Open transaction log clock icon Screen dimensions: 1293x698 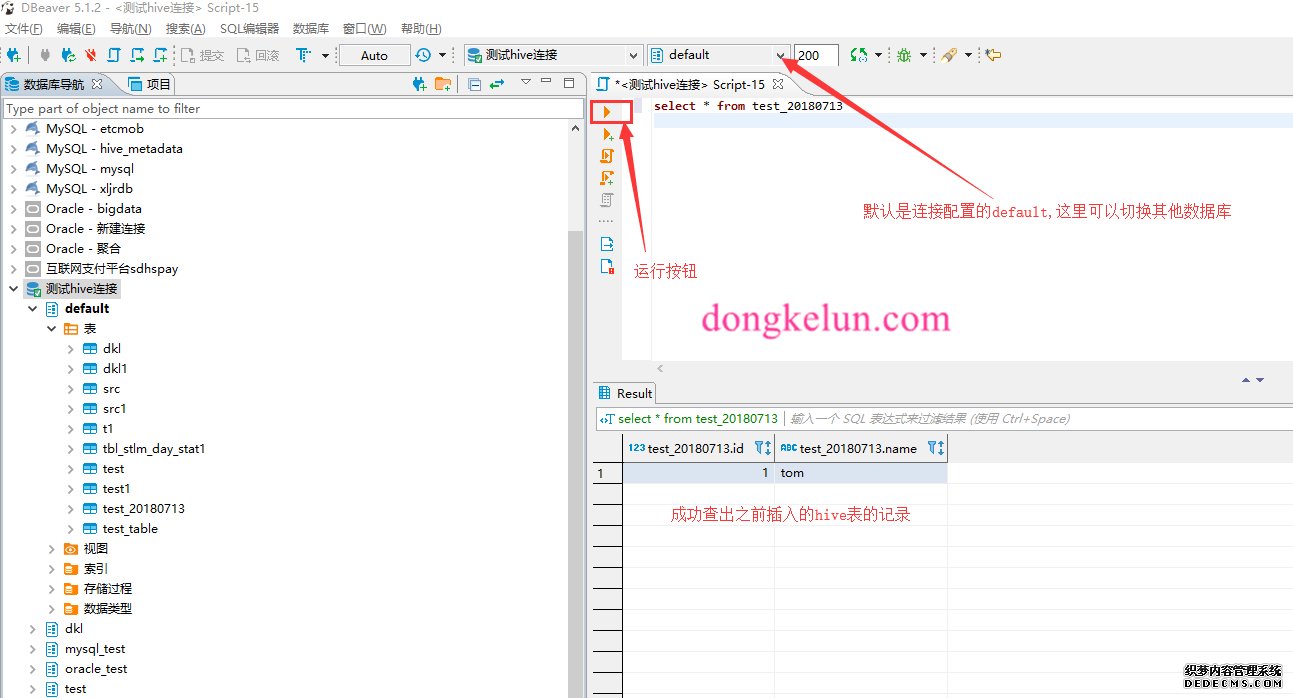point(424,55)
